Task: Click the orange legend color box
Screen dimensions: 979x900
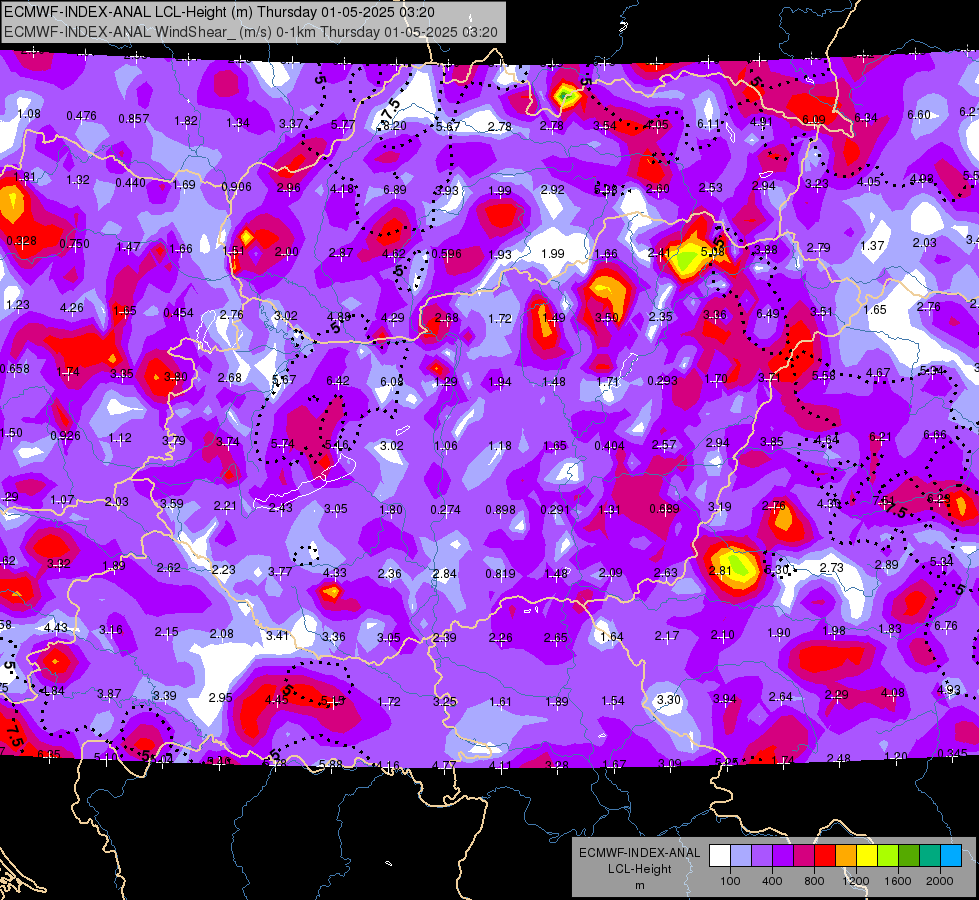Action: (846, 856)
